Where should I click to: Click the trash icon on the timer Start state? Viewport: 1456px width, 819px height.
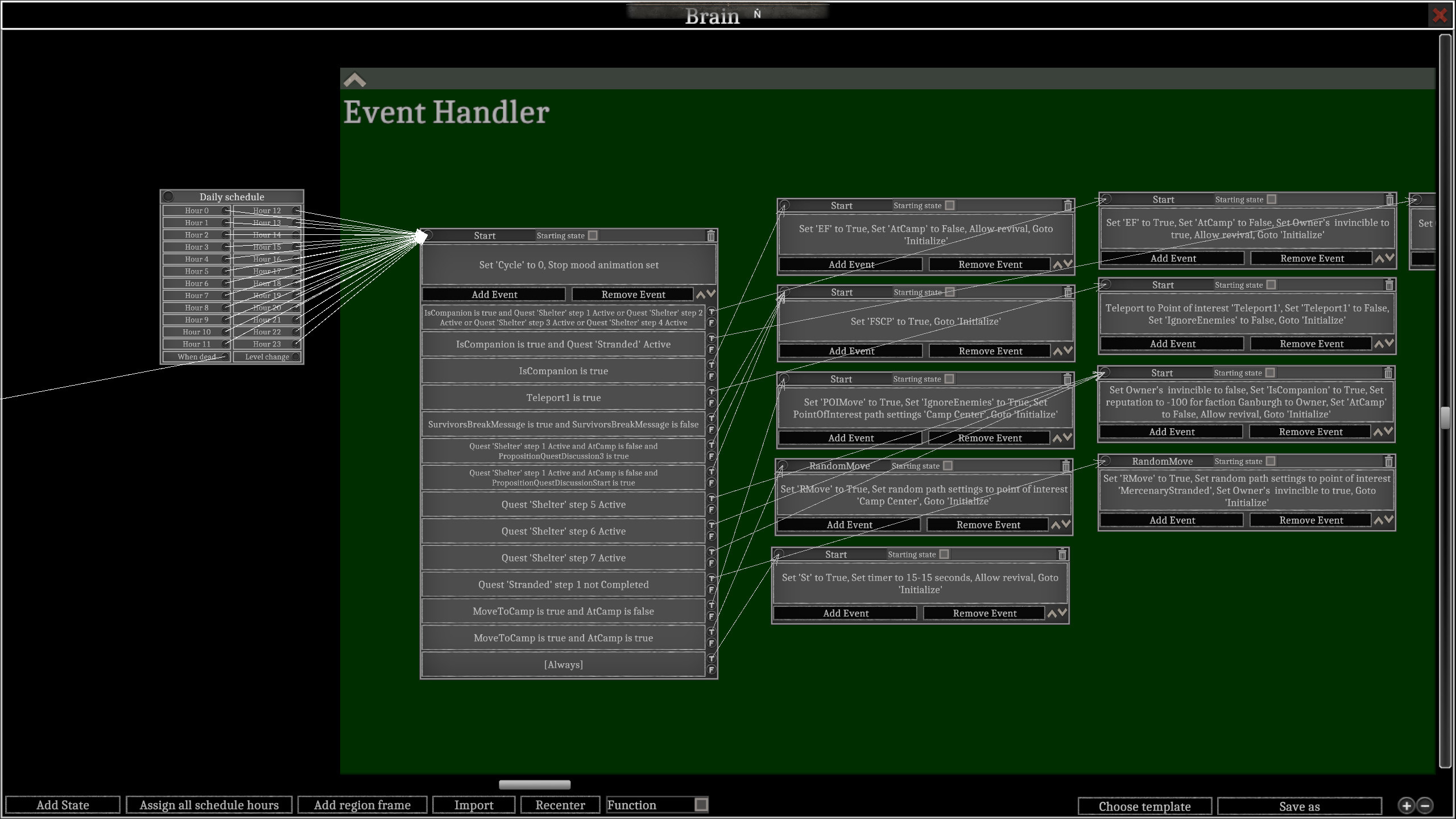1063,553
